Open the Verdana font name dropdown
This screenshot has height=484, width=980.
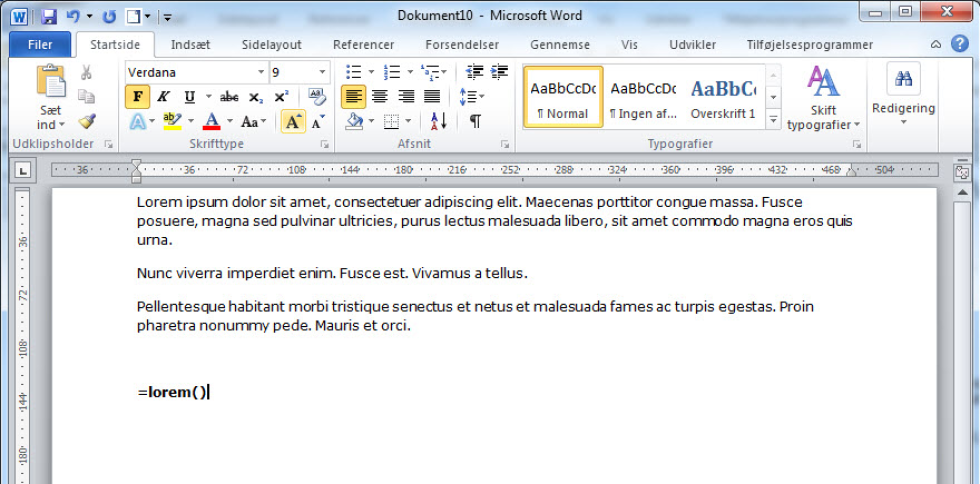[x=262, y=72]
